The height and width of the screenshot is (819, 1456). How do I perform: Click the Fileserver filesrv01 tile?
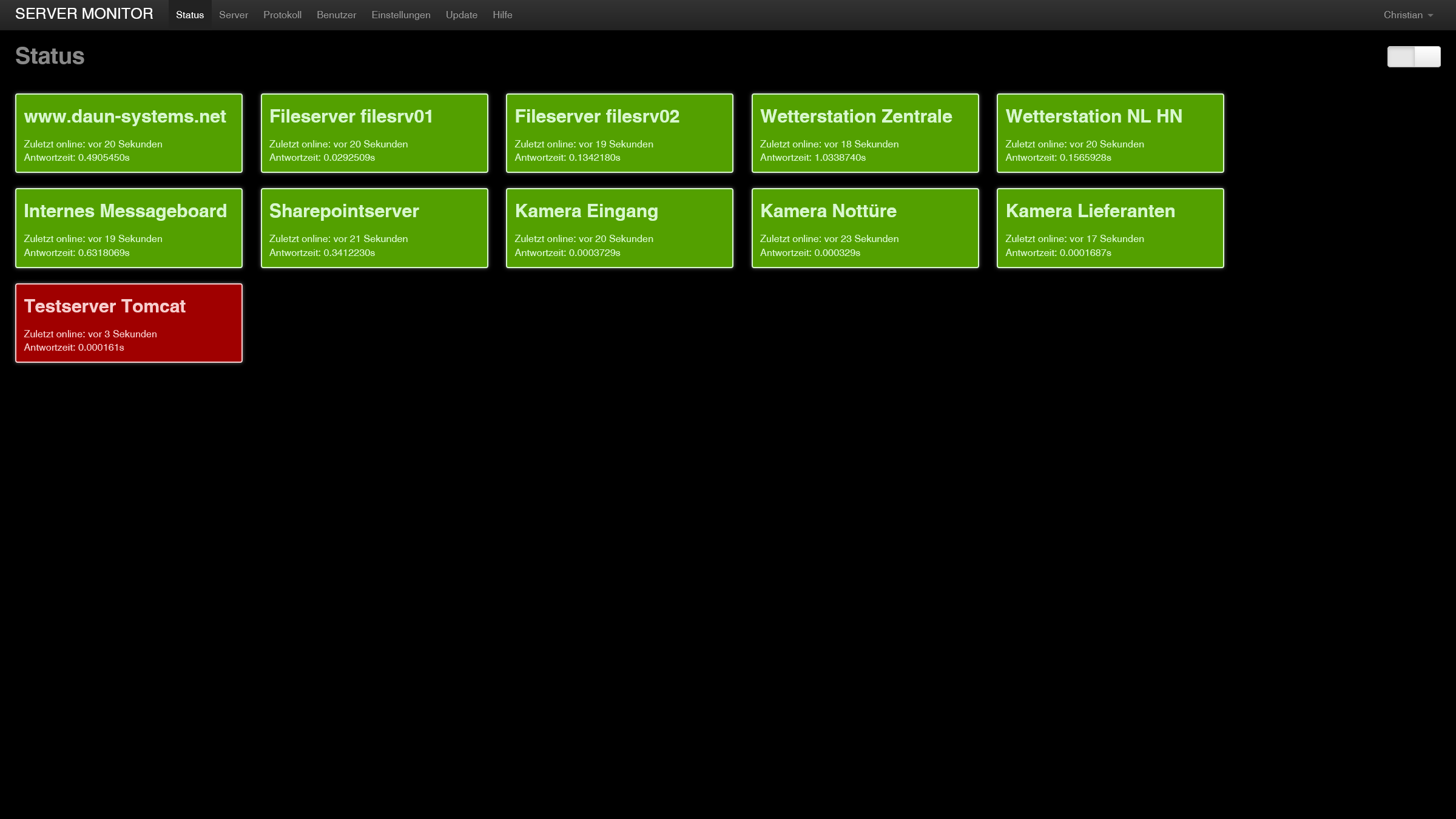[374, 133]
